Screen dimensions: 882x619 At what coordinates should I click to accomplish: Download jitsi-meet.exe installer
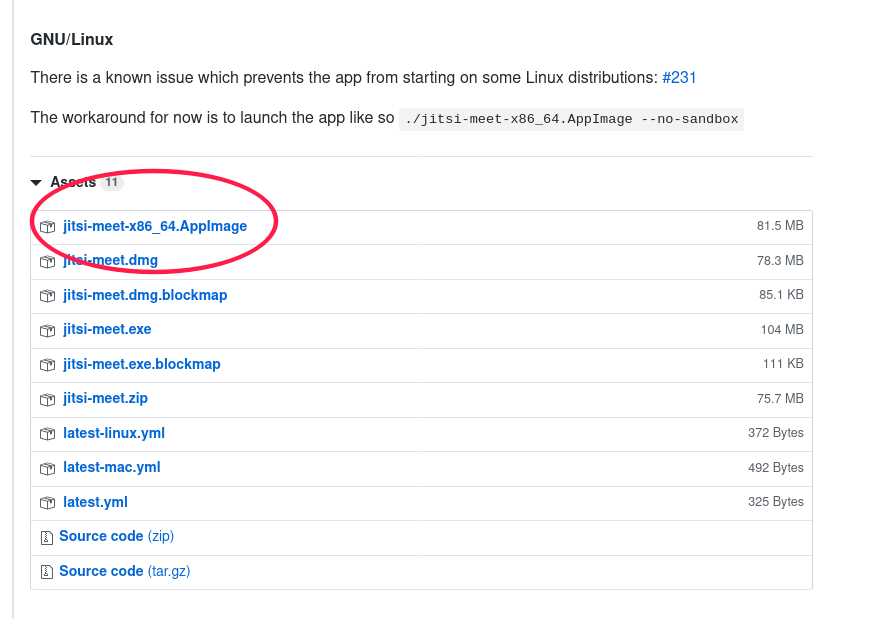pyautogui.click(x=107, y=329)
